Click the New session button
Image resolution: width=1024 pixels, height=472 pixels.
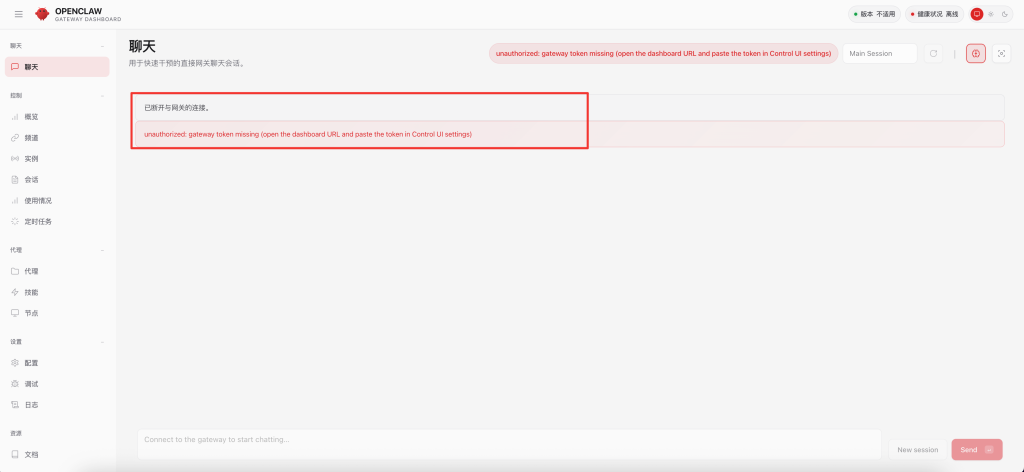pos(917,450)
